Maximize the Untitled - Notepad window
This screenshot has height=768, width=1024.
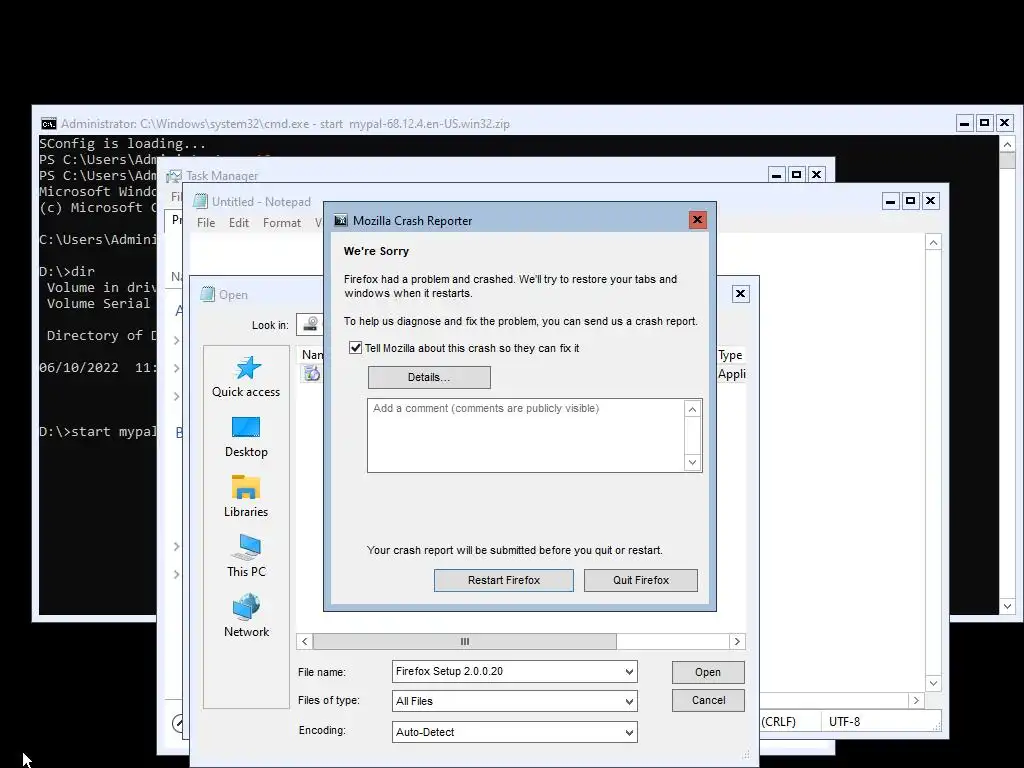pos(910,201)
